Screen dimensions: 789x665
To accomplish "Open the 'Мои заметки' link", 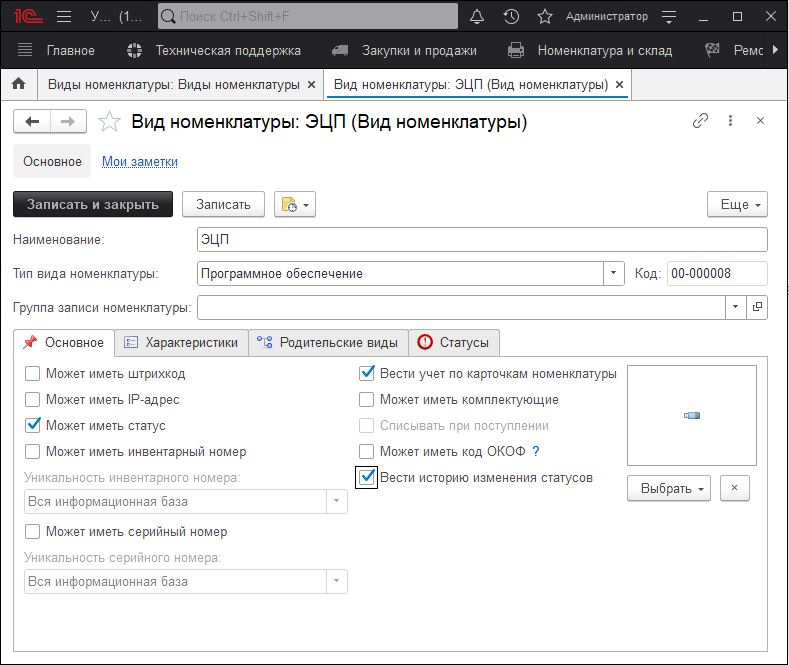I will point(140,161).
